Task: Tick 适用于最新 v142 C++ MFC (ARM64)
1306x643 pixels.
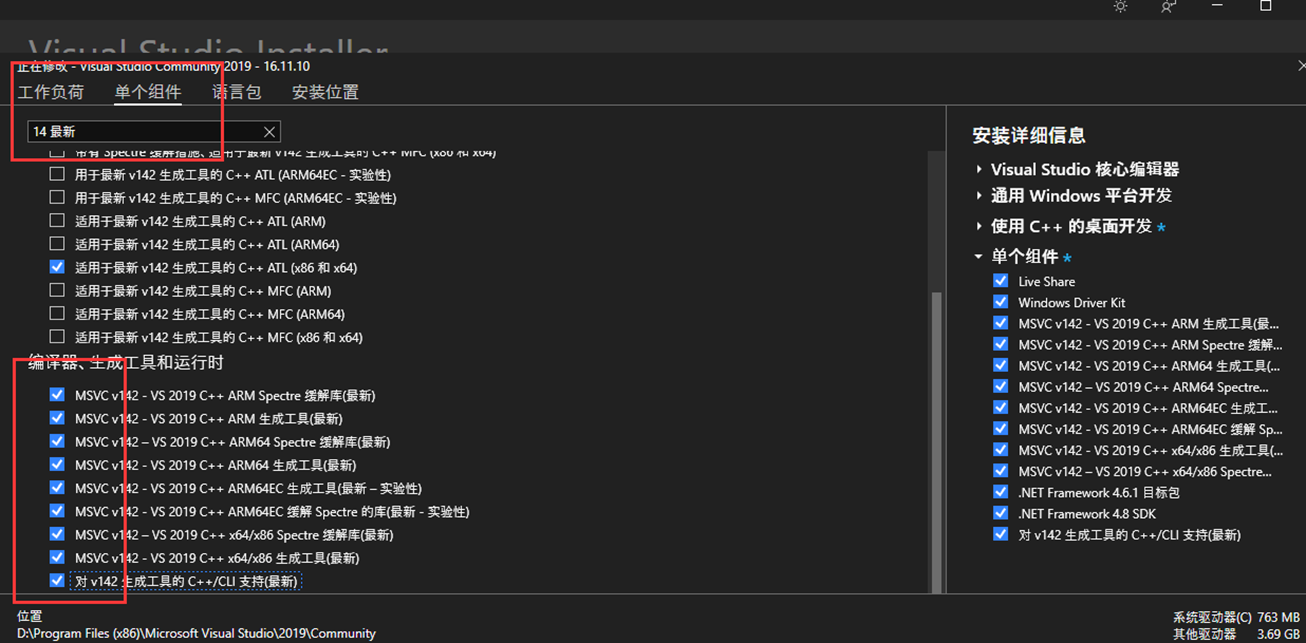Action: pyautogui.click(x=57, y=314)
